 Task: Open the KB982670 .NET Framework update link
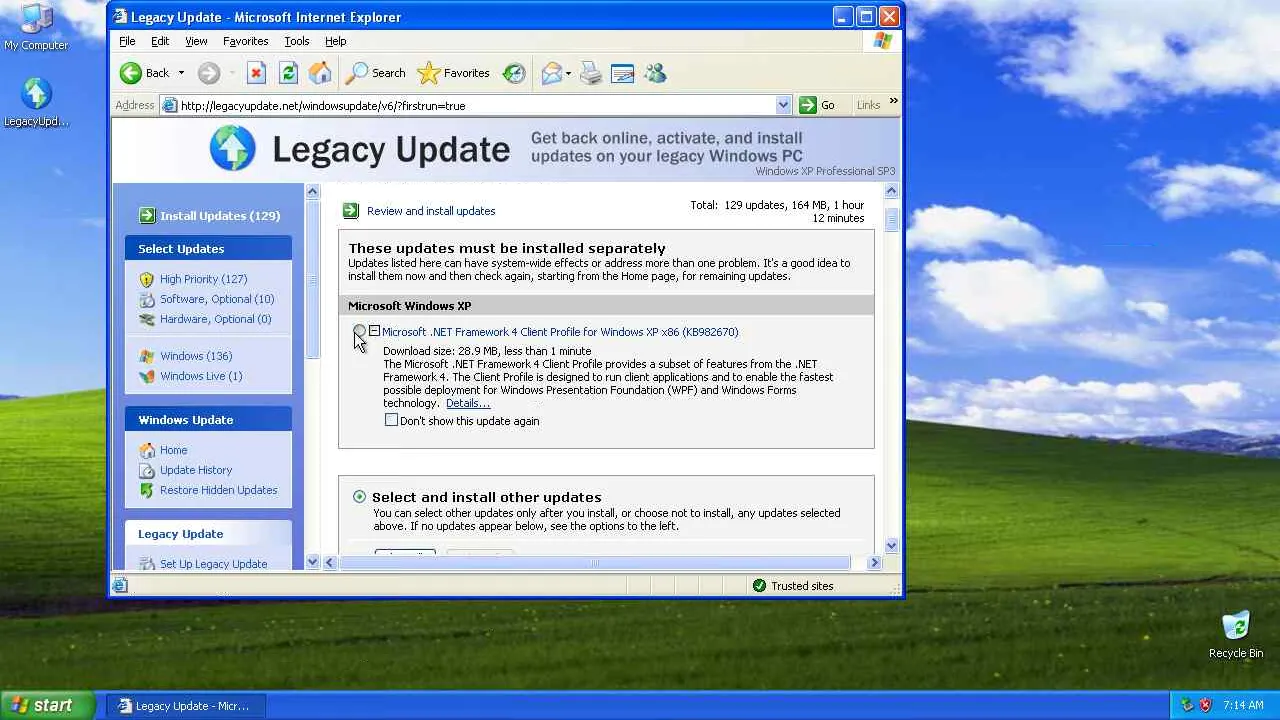(560, 332)
